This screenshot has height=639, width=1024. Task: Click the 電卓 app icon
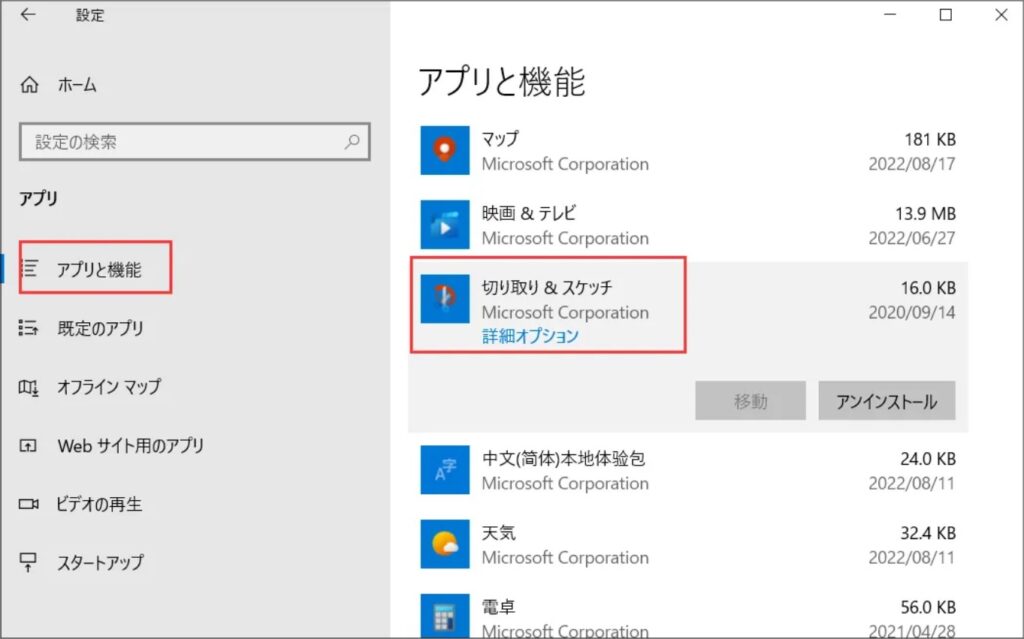tap(445, 614)
